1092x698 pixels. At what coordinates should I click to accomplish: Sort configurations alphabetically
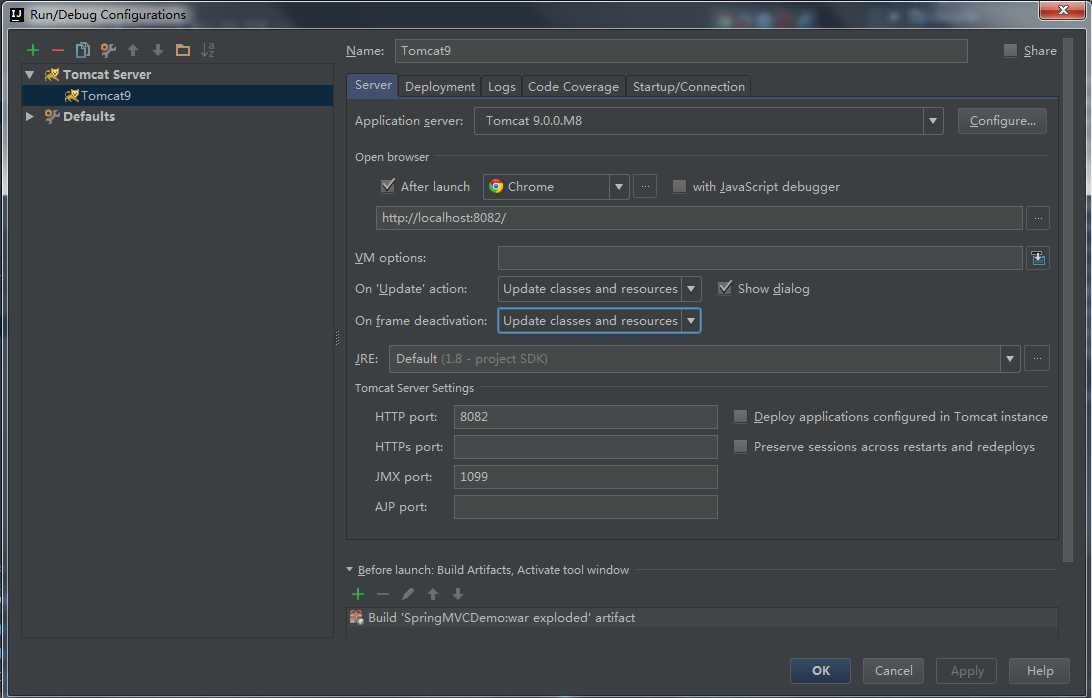click(x=208, y=50)
